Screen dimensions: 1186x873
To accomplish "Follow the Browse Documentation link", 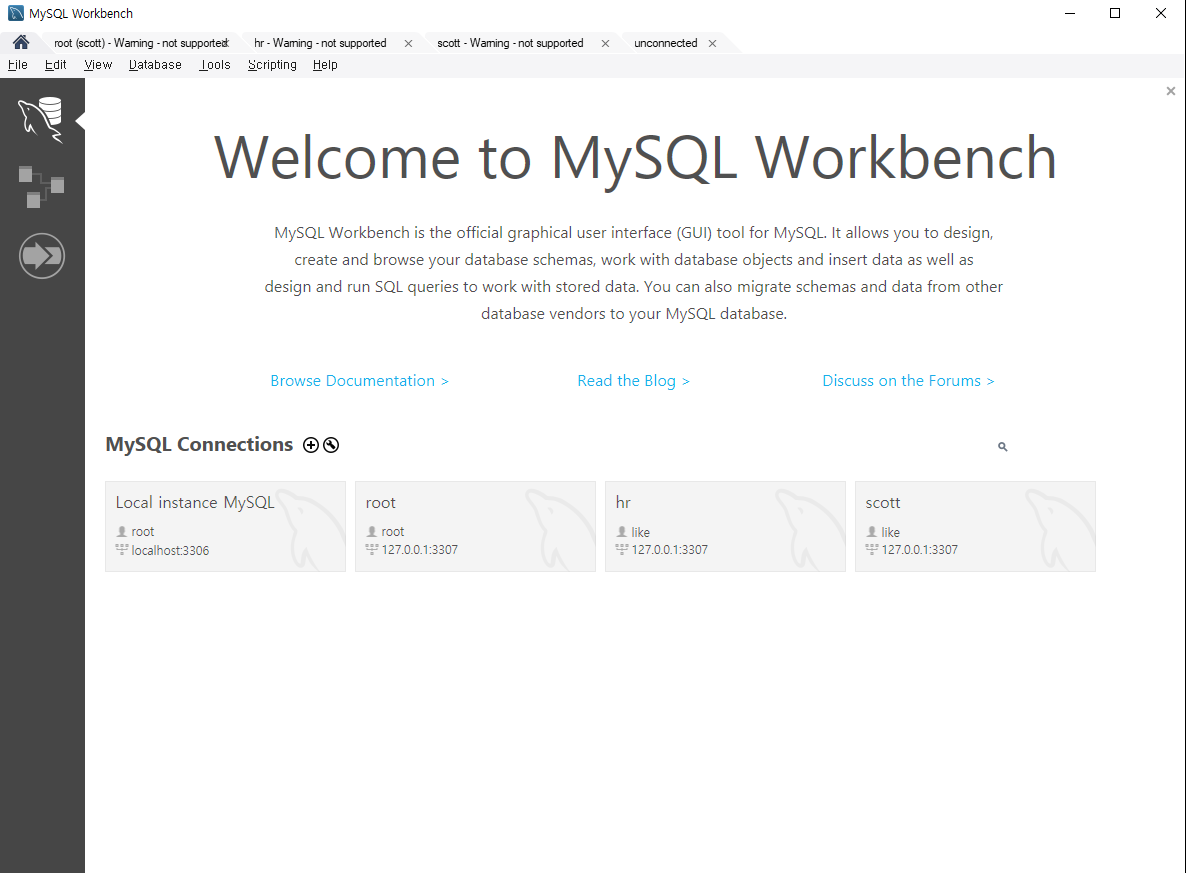I will 359,381.
